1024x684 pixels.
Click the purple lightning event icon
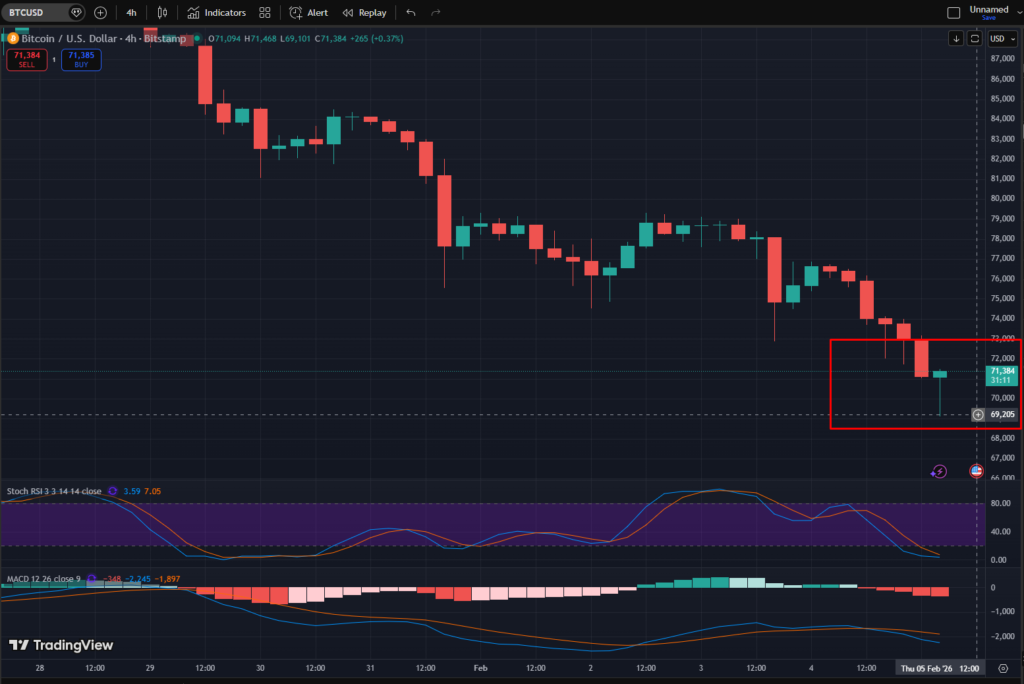939,471
